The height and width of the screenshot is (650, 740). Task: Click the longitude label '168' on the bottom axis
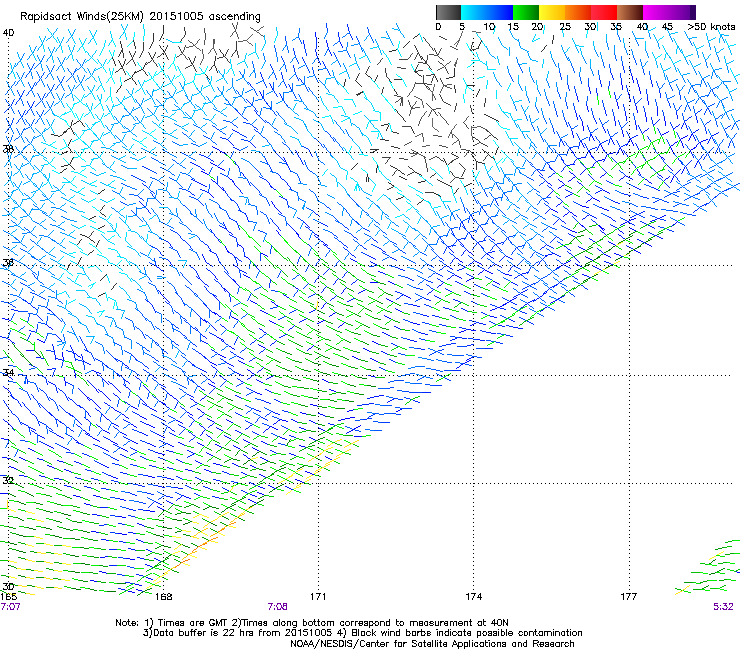click(x=163, y=596)
